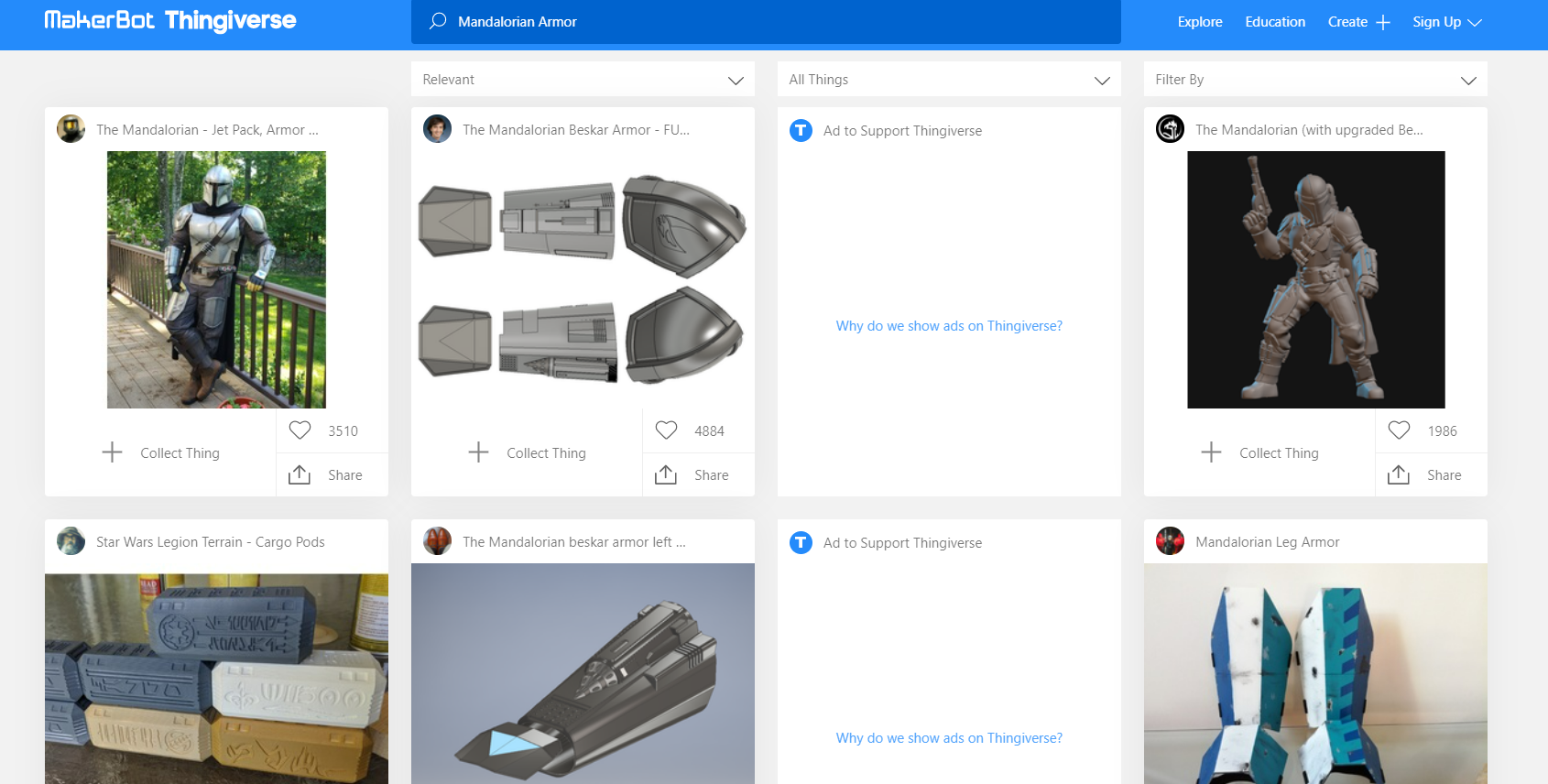Open Mandalorian Leg Armor title
The image size is (1548, 784).
click(1267, 542)
